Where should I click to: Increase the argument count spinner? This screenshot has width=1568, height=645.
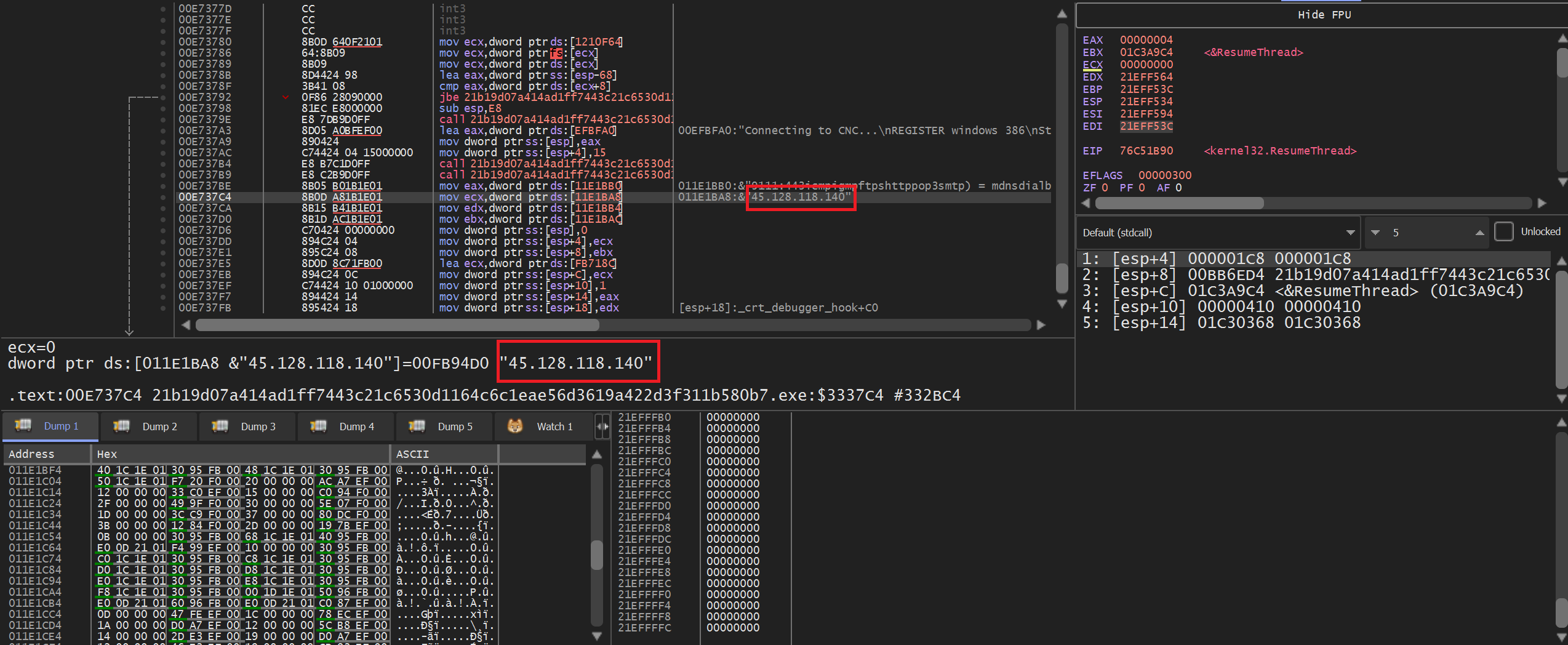coord(1479,233)
